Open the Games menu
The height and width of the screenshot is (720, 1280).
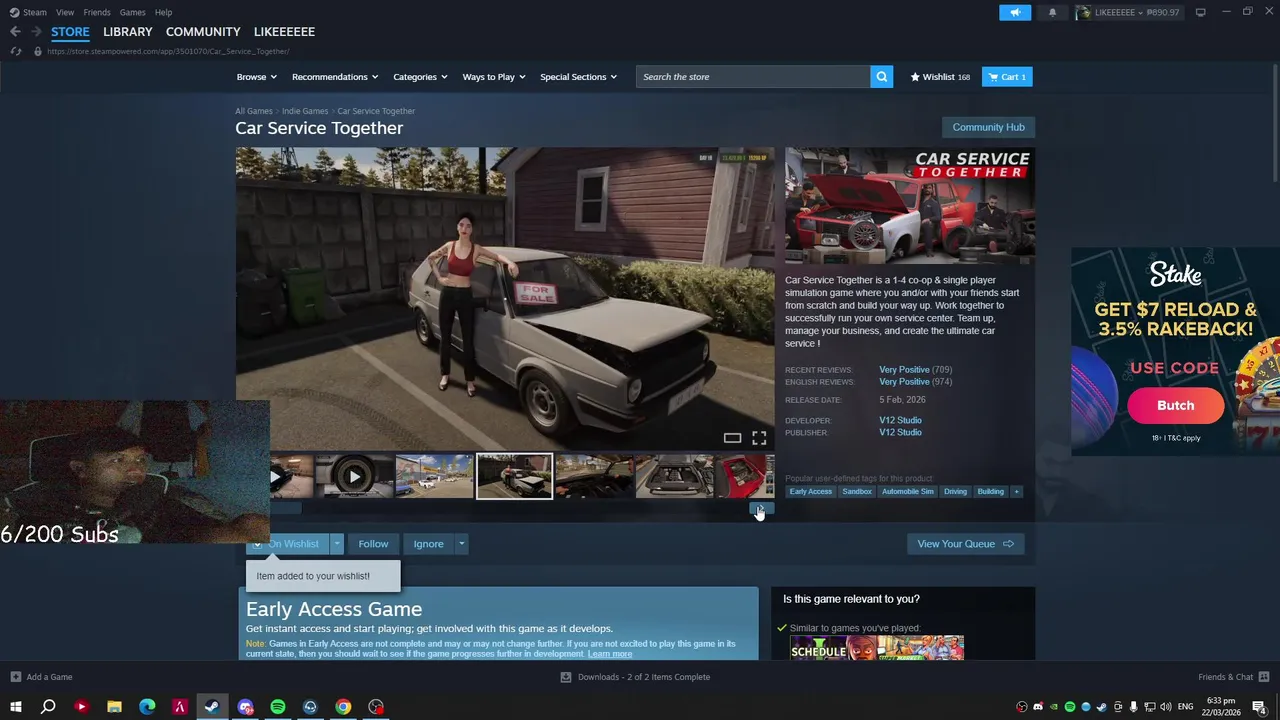pyautogui.click(x=132, y=12)
